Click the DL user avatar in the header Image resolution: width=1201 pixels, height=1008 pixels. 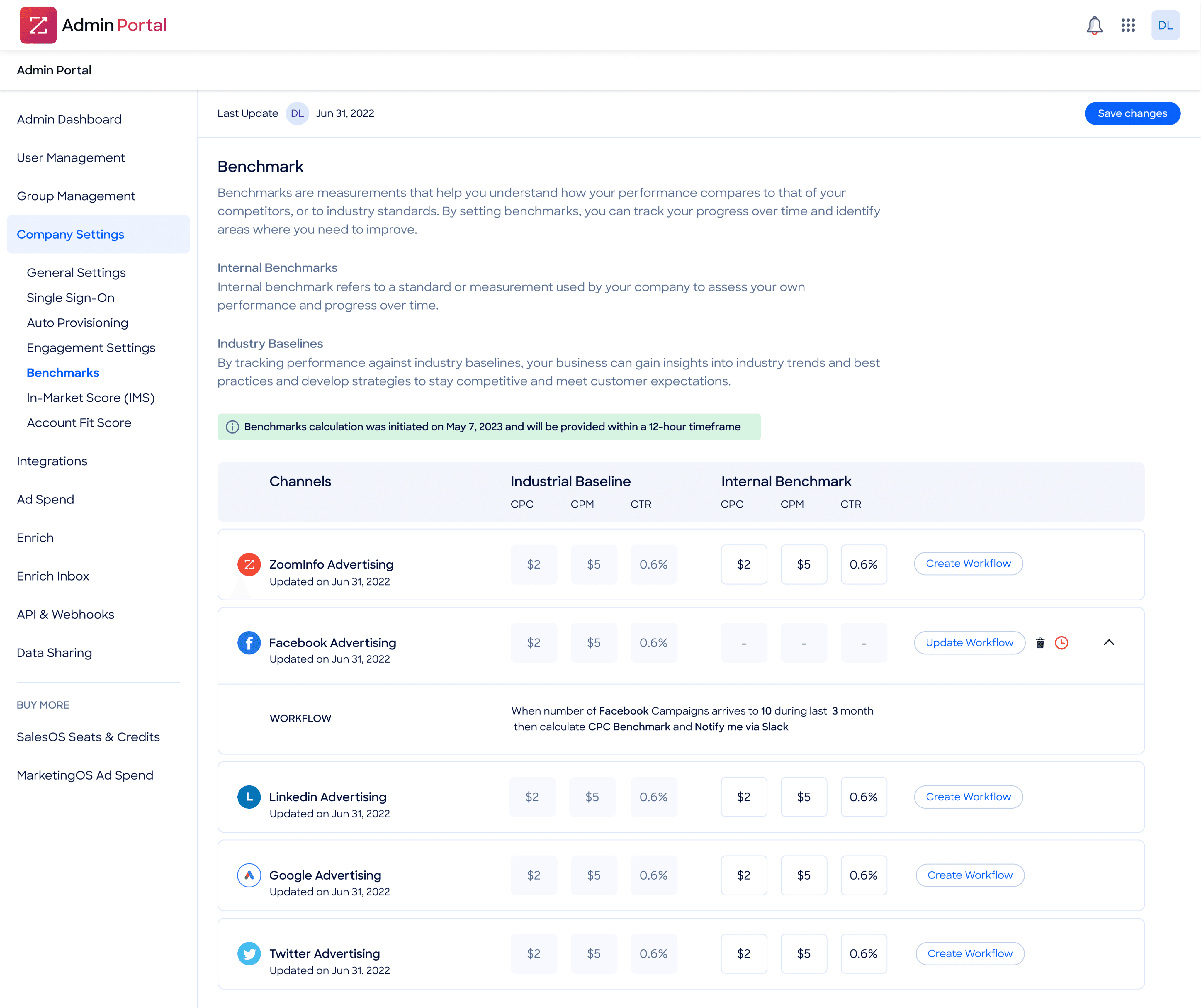coord(1165,25)
